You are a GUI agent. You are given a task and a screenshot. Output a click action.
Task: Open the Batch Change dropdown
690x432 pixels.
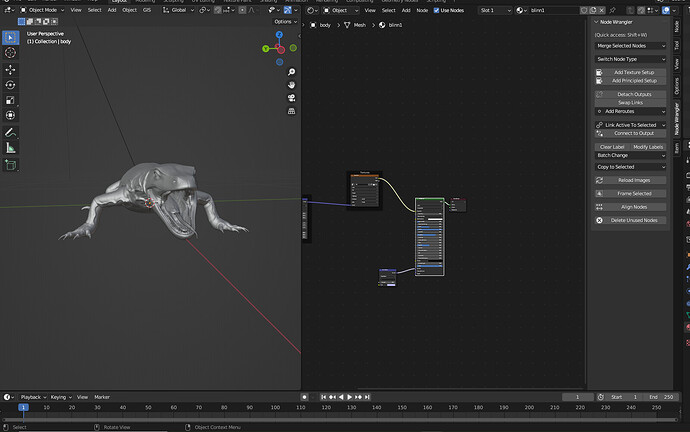(x=631, y=155)
